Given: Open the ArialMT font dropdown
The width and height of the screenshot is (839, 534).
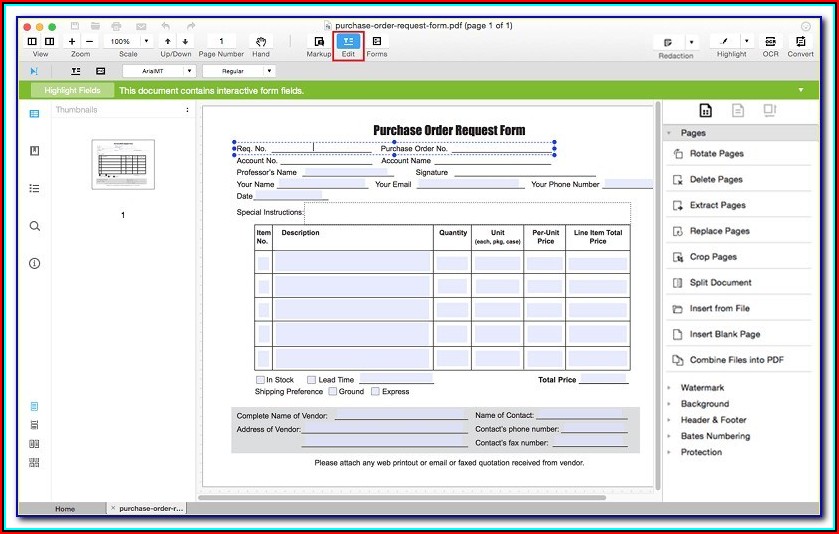Looking at the screenshot, I should pos(158,71).
